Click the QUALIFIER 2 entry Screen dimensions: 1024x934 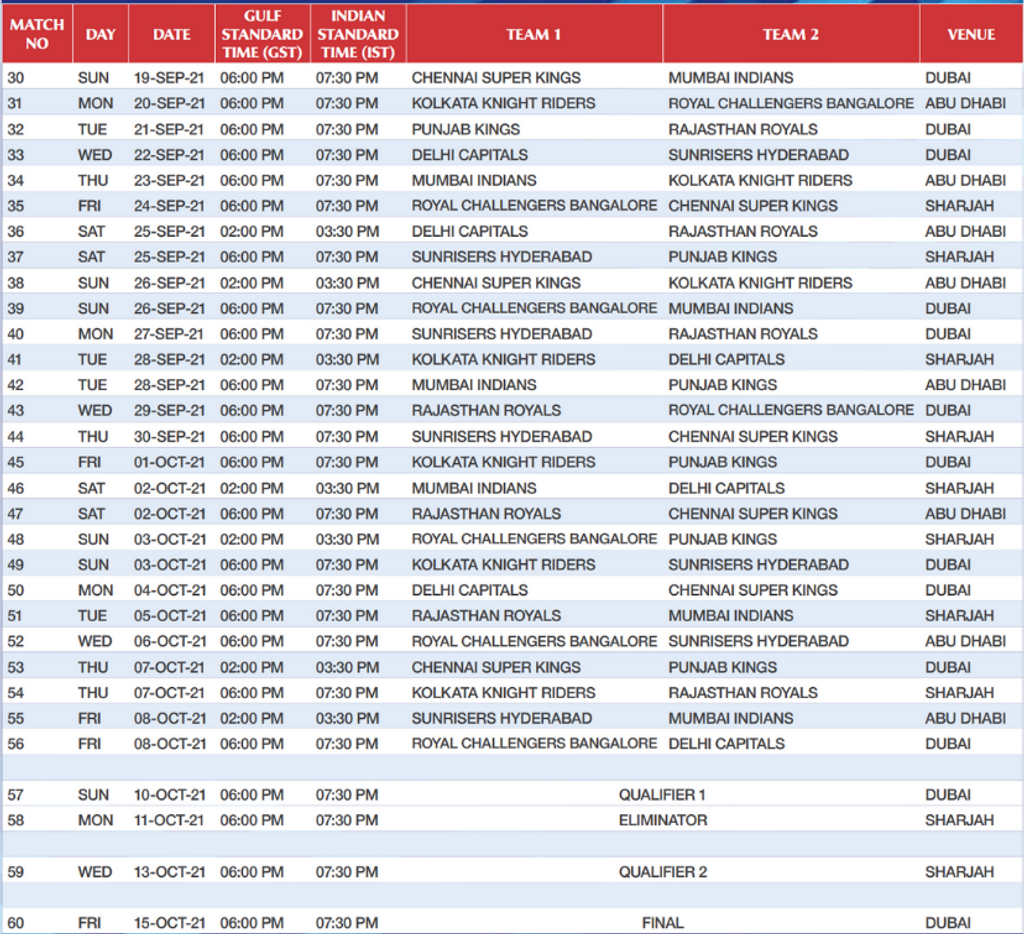point(663,871)
